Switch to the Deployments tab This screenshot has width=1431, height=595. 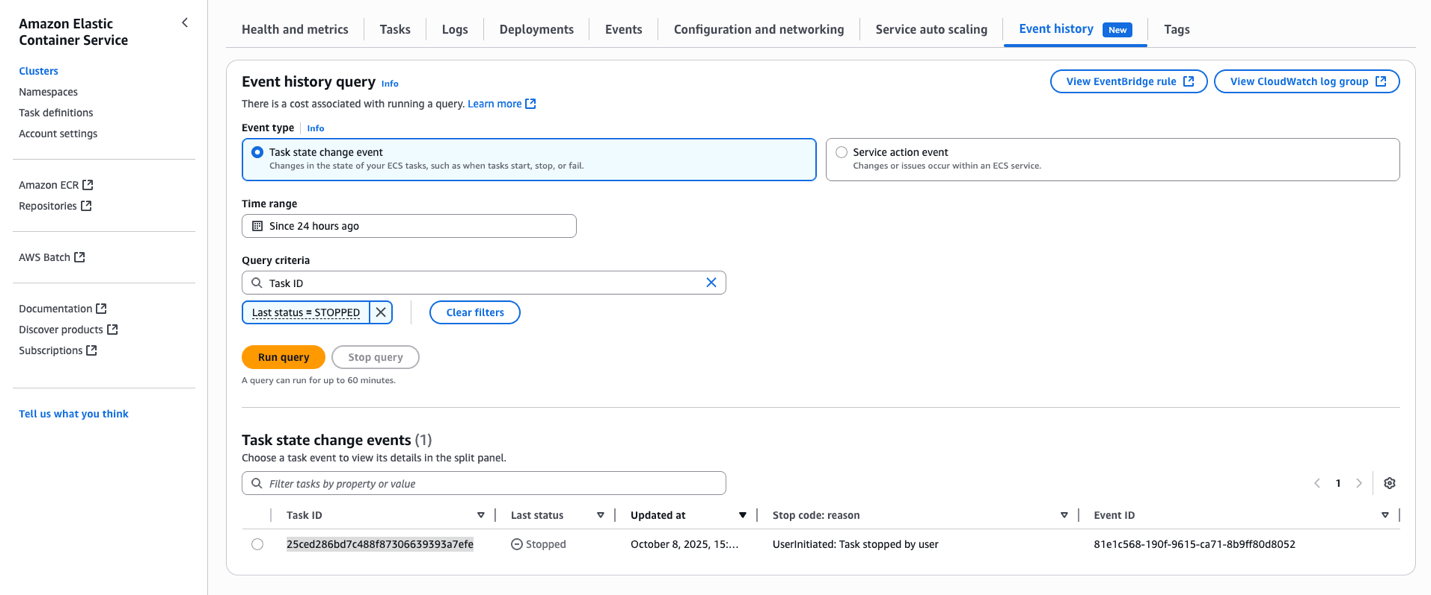pos(536,29)
